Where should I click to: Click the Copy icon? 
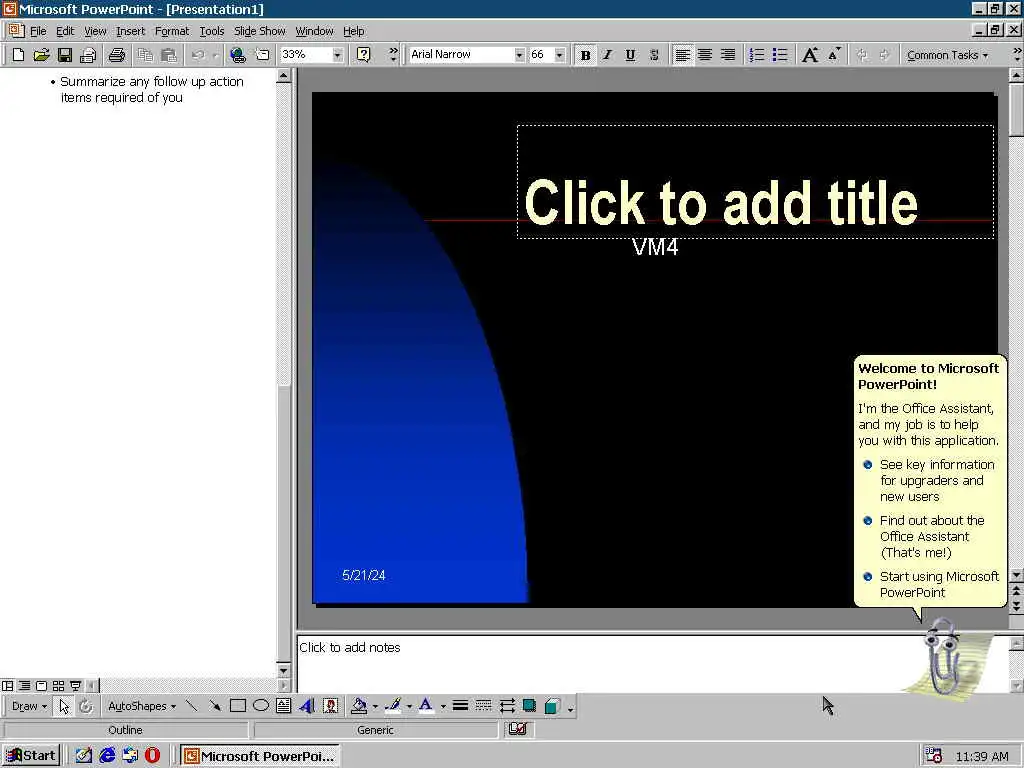coord(145,56)
